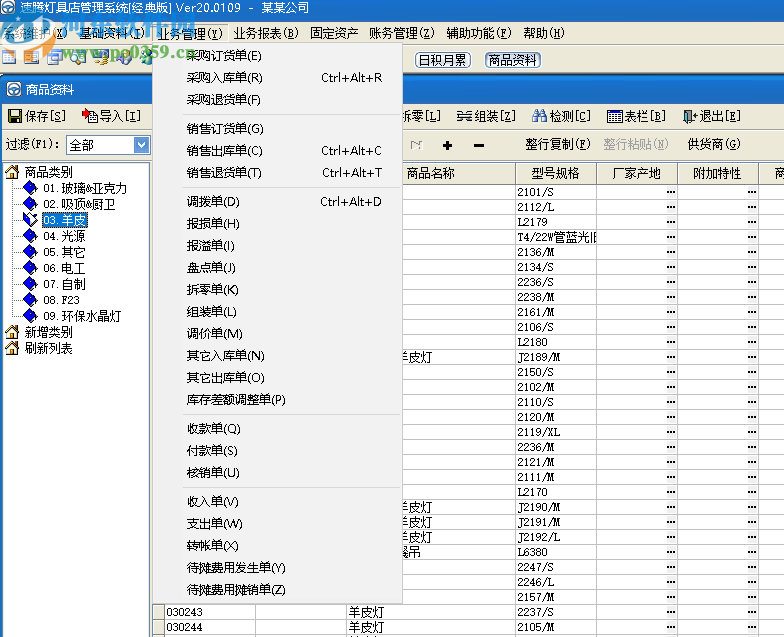Click the 供货商(G) button
The height and width of the screenshot is (637, 784).
[714, 144]
